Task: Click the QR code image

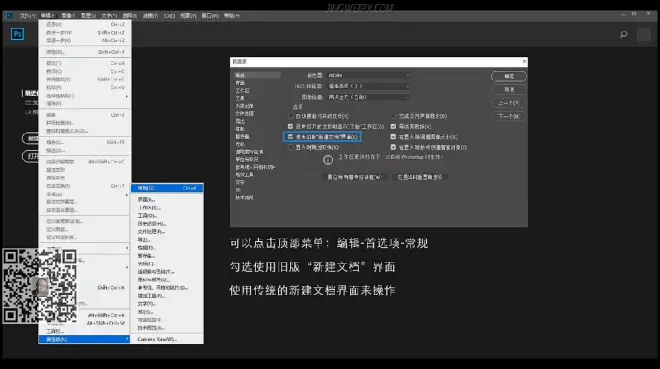Action: tap(40, 286)
